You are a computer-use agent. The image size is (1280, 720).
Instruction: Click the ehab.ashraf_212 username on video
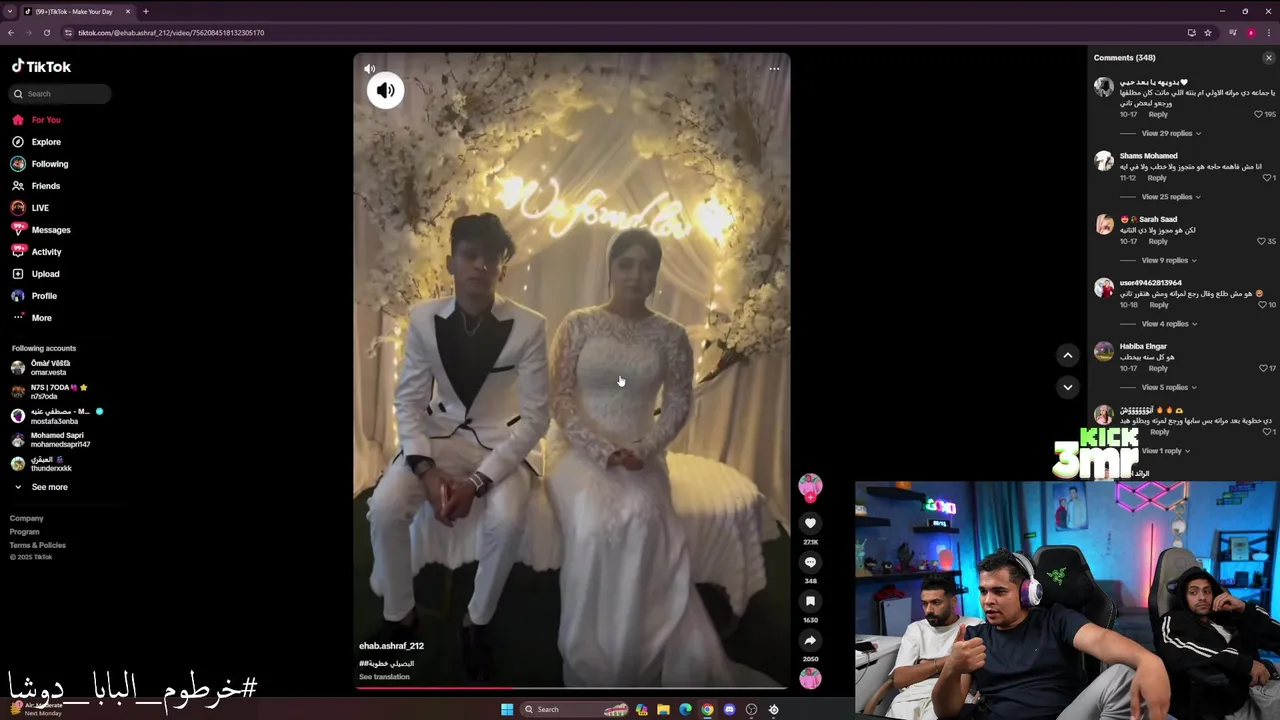(x=391, y=646)
